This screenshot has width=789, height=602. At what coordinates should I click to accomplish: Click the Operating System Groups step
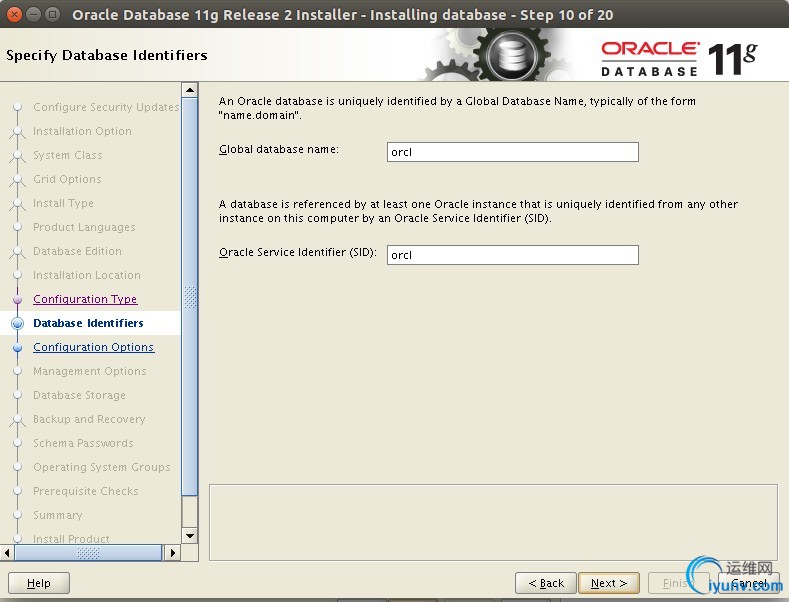pyautogui.click(x=102, y=467)
